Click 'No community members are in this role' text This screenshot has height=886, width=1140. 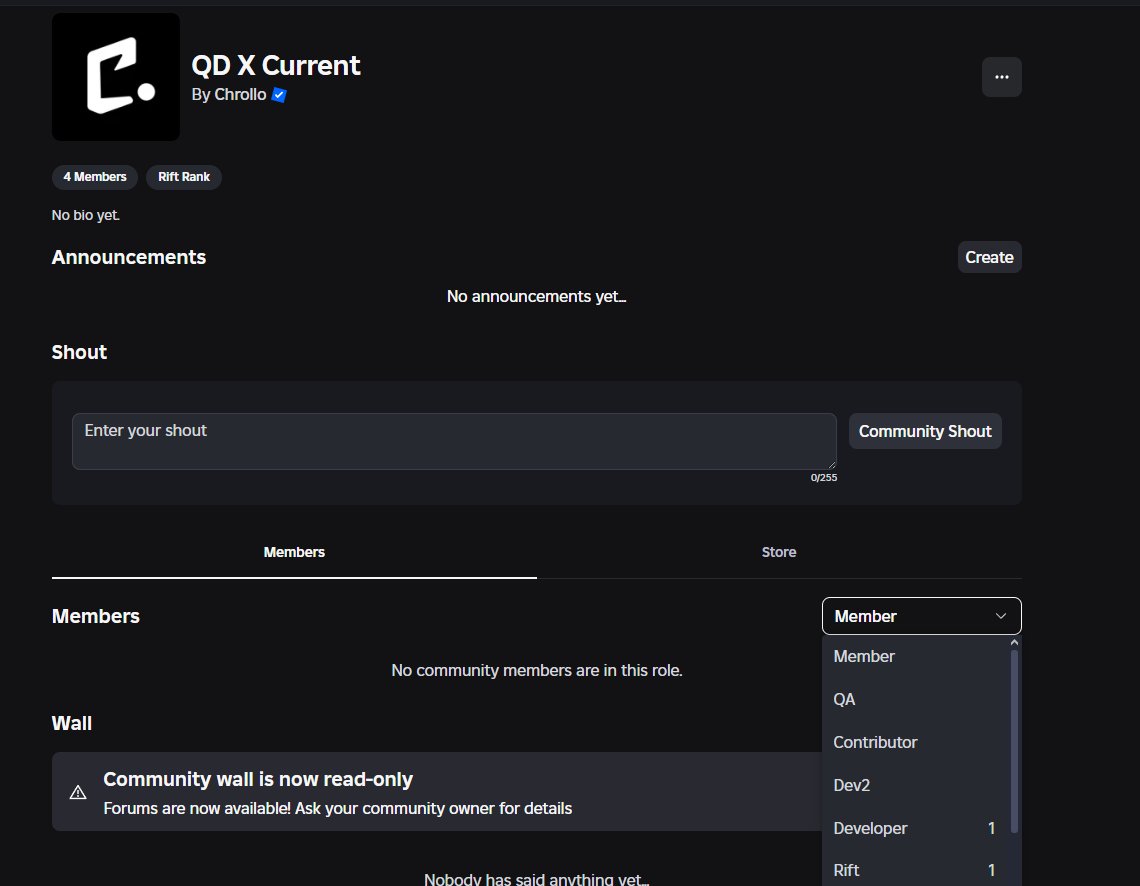[x=537, y=670]
